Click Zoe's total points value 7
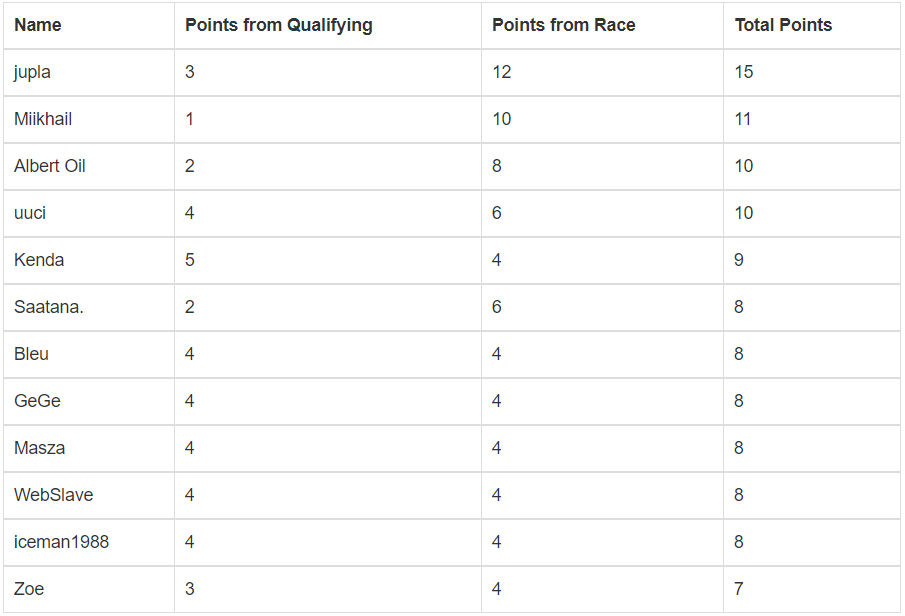 tap(739, 589)
